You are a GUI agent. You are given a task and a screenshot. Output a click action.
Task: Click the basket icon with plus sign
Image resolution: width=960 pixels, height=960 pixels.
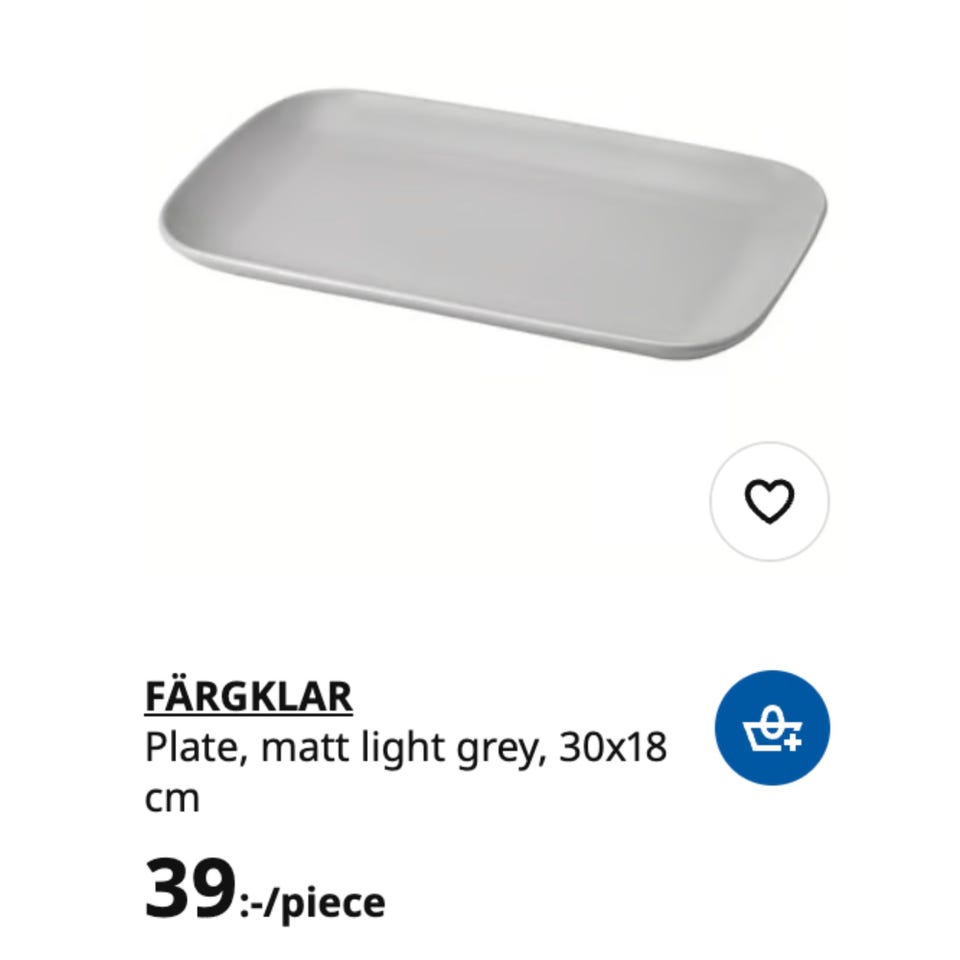tap(773, 728)
